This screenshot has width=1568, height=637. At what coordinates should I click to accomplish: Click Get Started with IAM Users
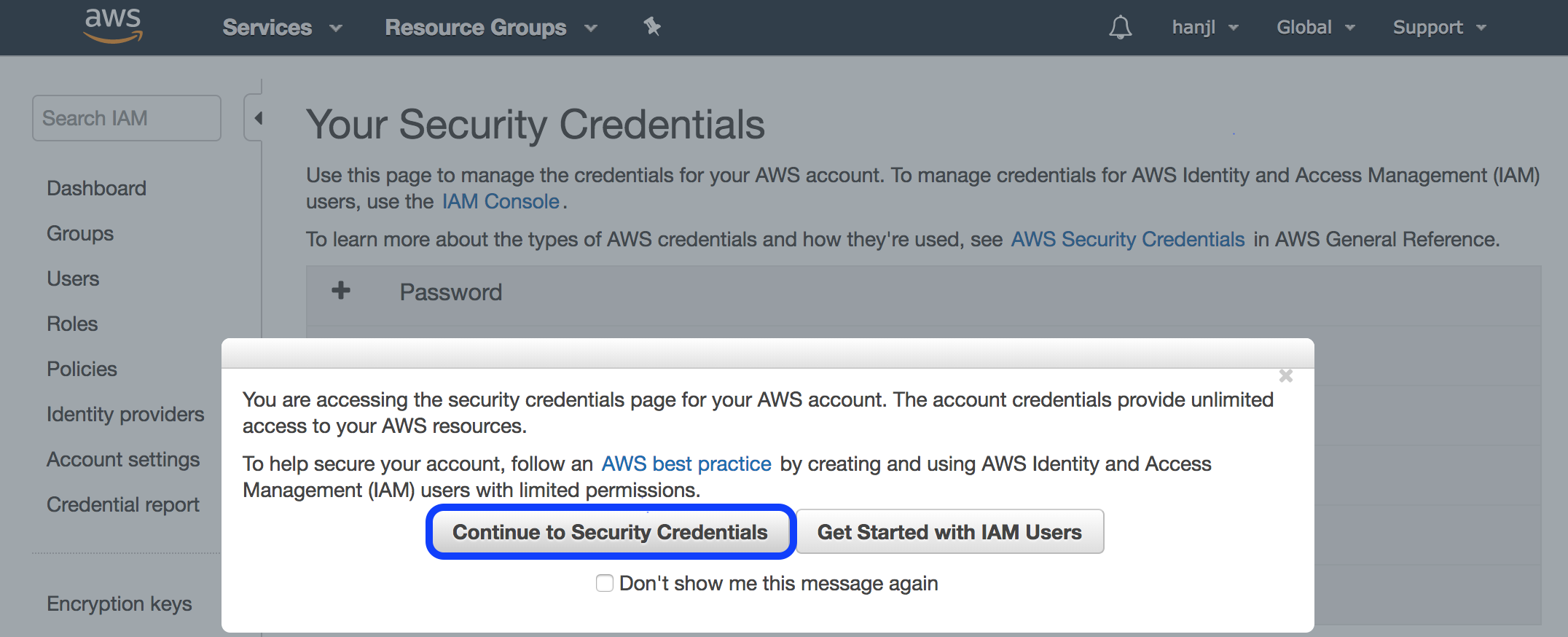point(949,532)
